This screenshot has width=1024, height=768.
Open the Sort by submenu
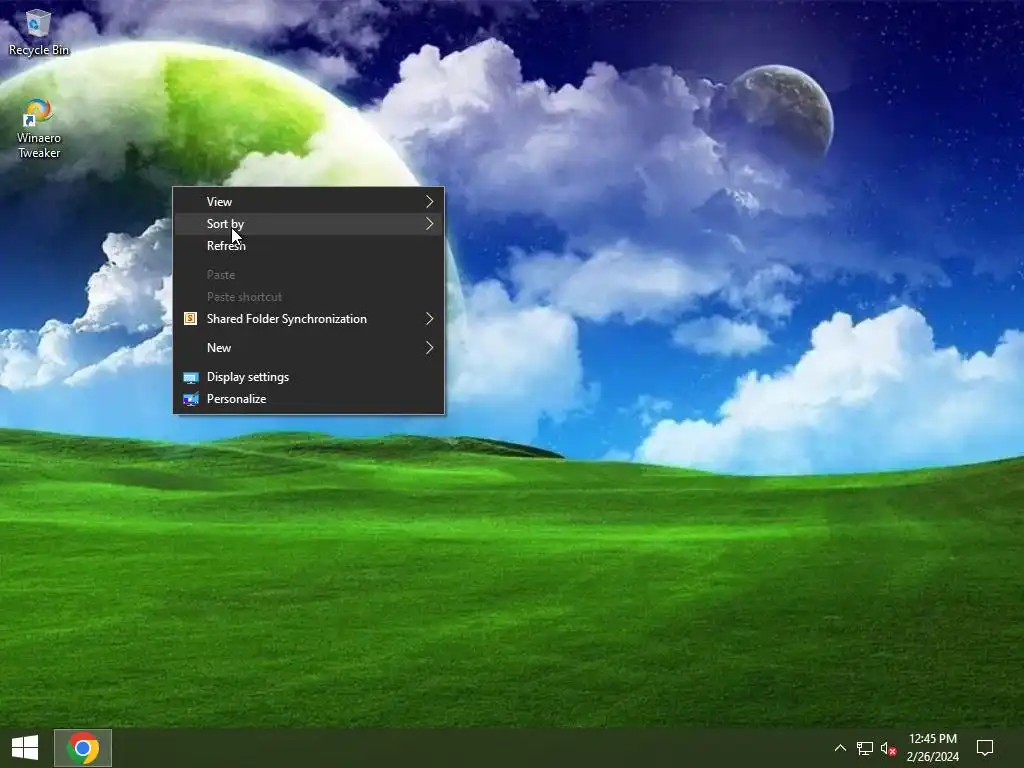309,224
